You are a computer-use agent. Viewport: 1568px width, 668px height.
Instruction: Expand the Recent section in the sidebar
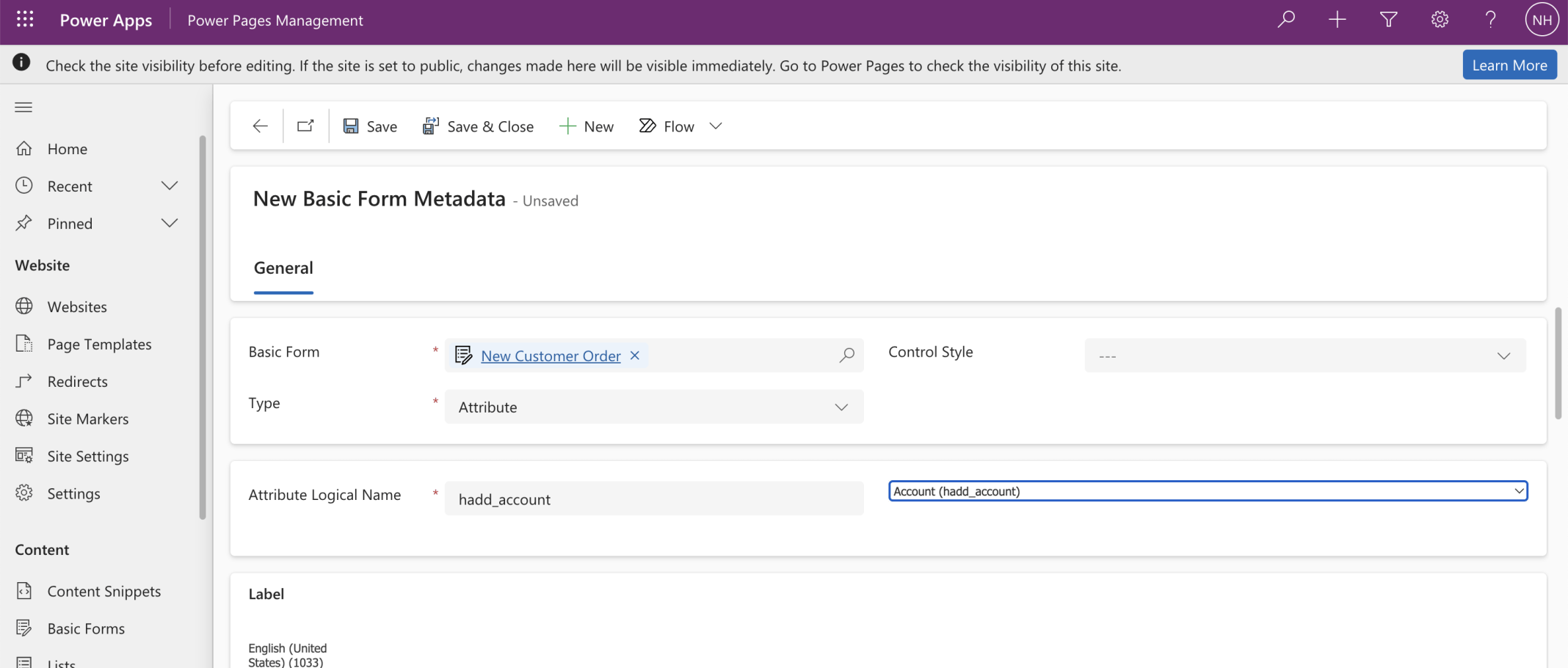click(x=170, y=186)
